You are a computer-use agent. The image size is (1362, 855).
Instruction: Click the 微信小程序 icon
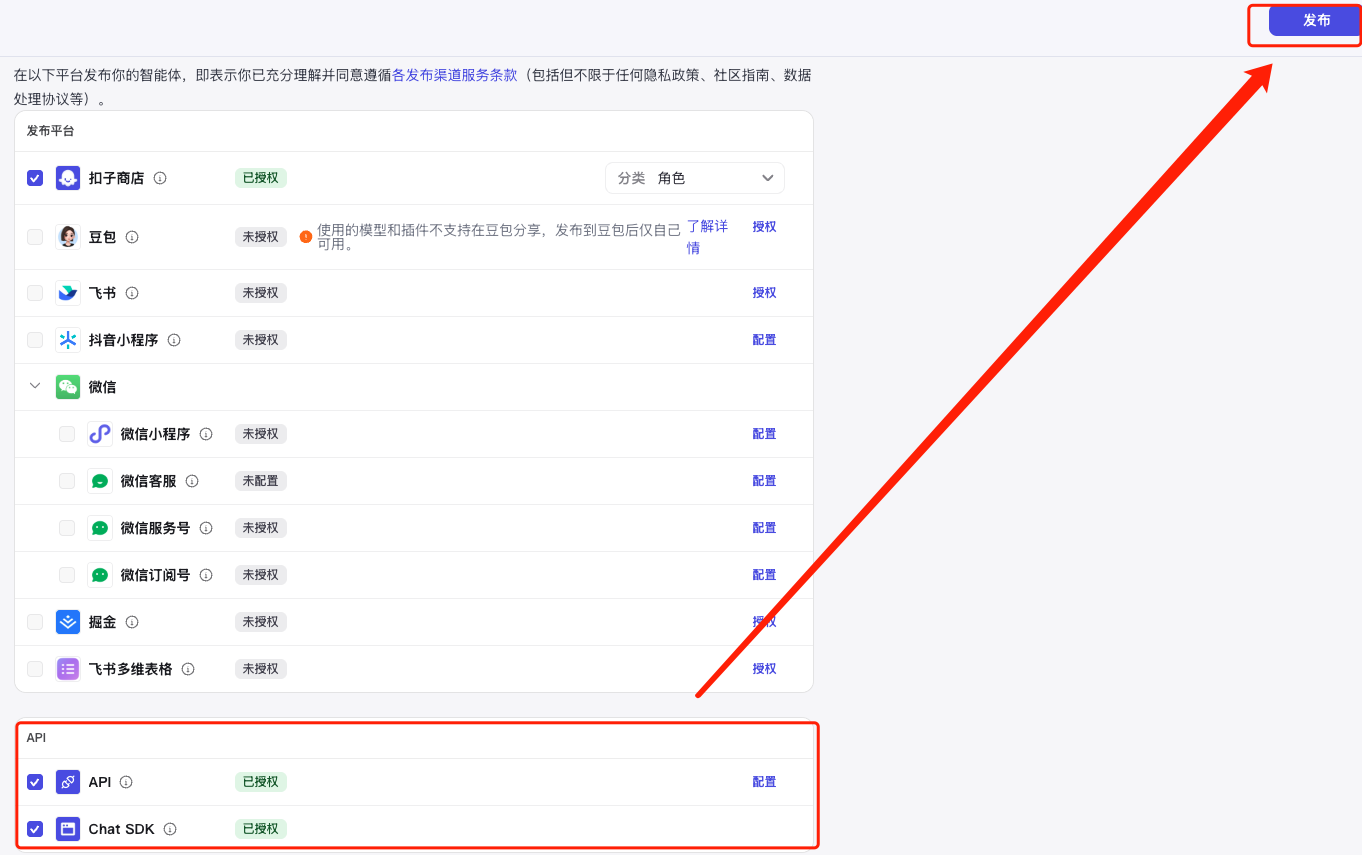100,434
